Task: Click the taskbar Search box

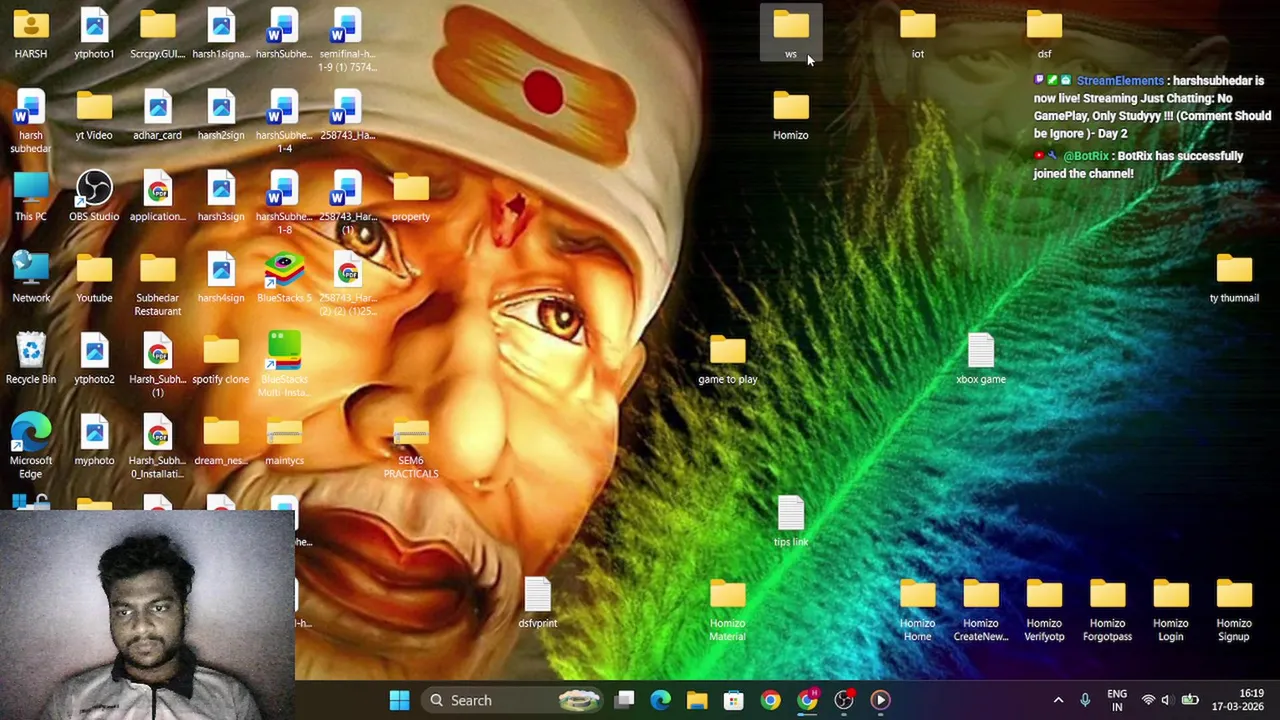Action: [512, 700]
